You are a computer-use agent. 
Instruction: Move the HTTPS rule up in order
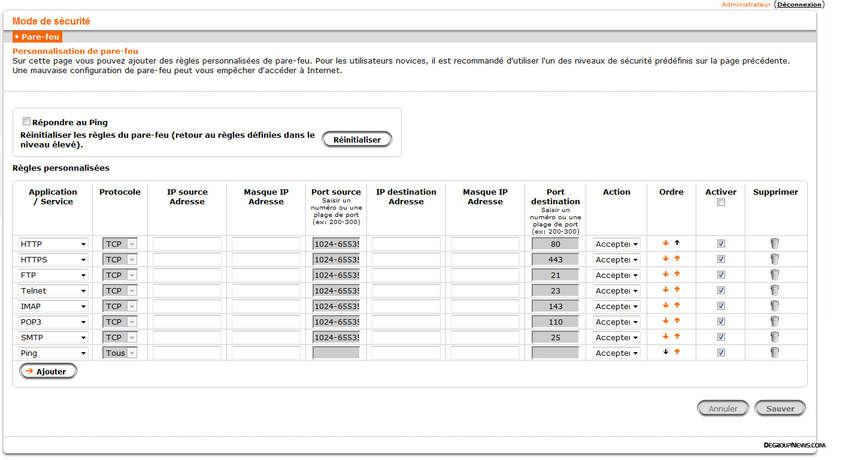click(x=677, y=260)
